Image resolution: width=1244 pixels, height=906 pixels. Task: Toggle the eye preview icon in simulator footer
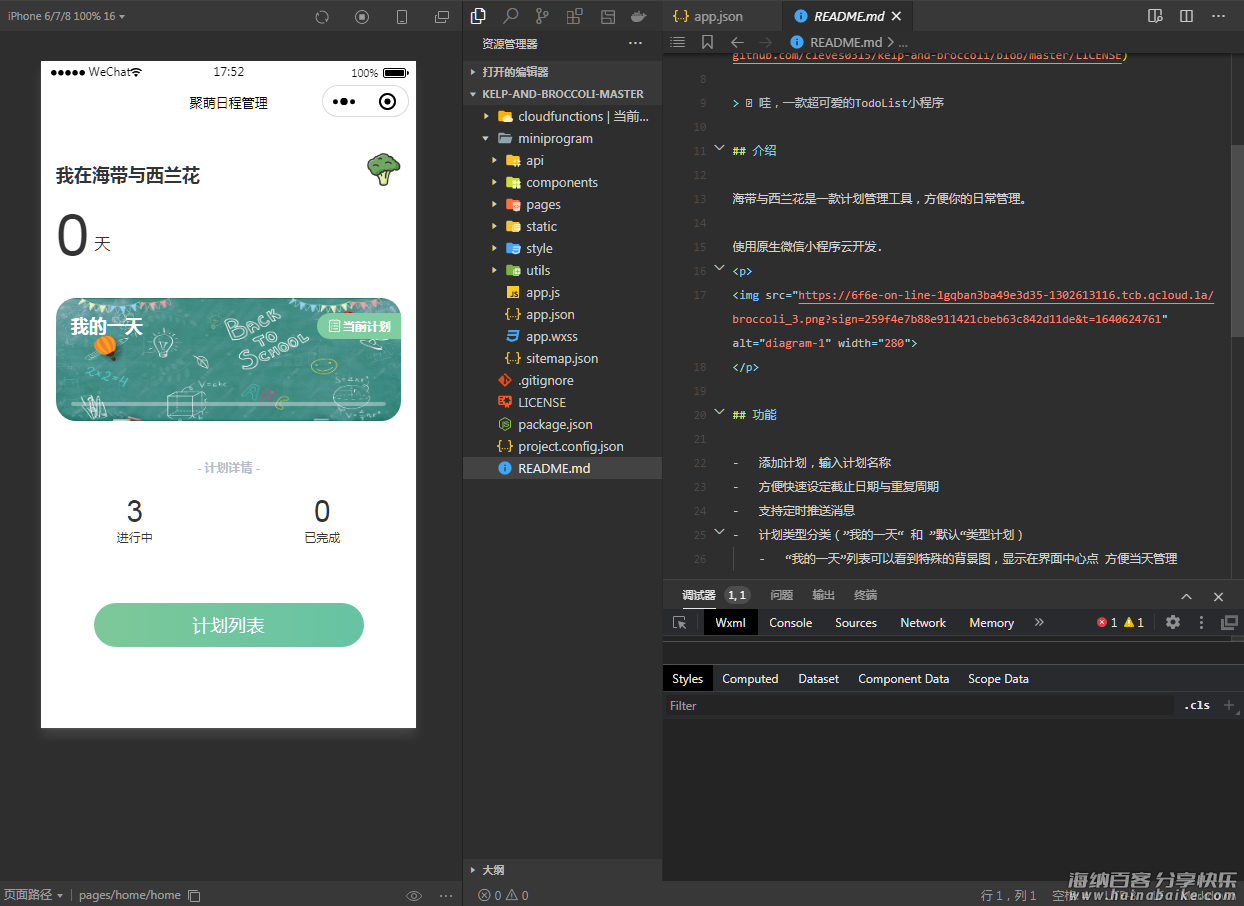[414, 895]
